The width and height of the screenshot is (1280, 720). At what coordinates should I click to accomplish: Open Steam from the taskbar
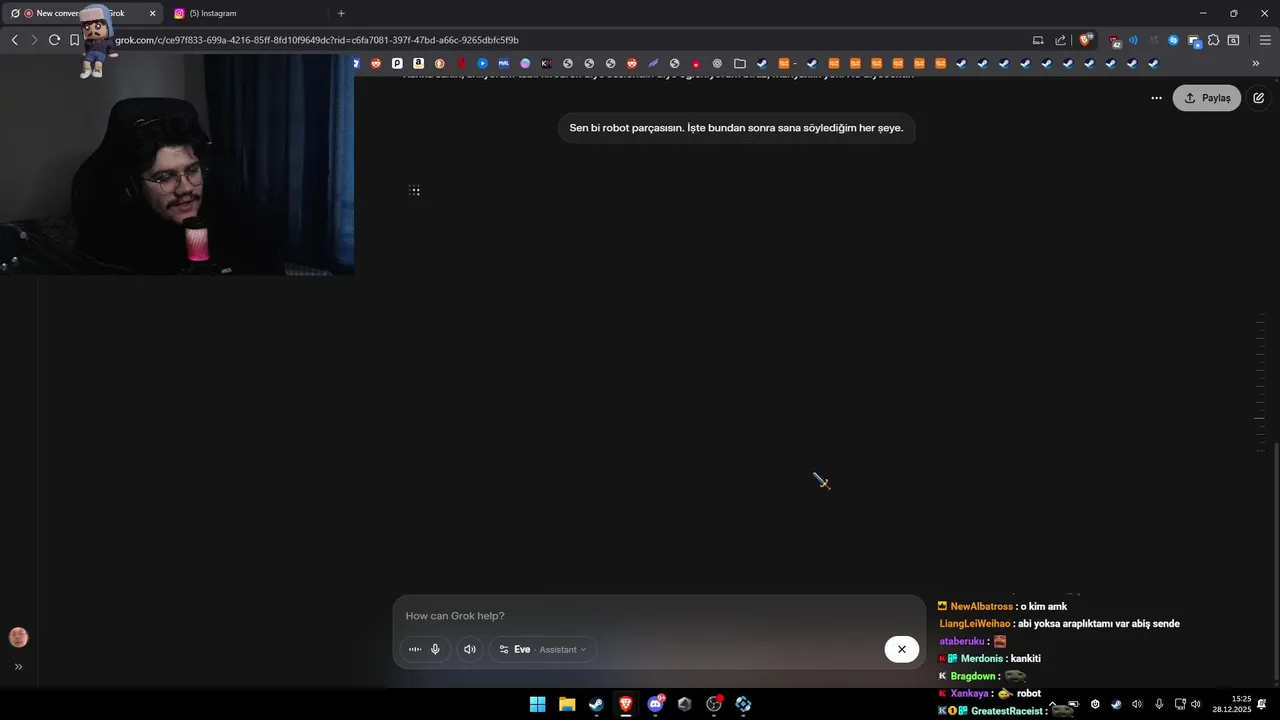(x=596, y=704)
